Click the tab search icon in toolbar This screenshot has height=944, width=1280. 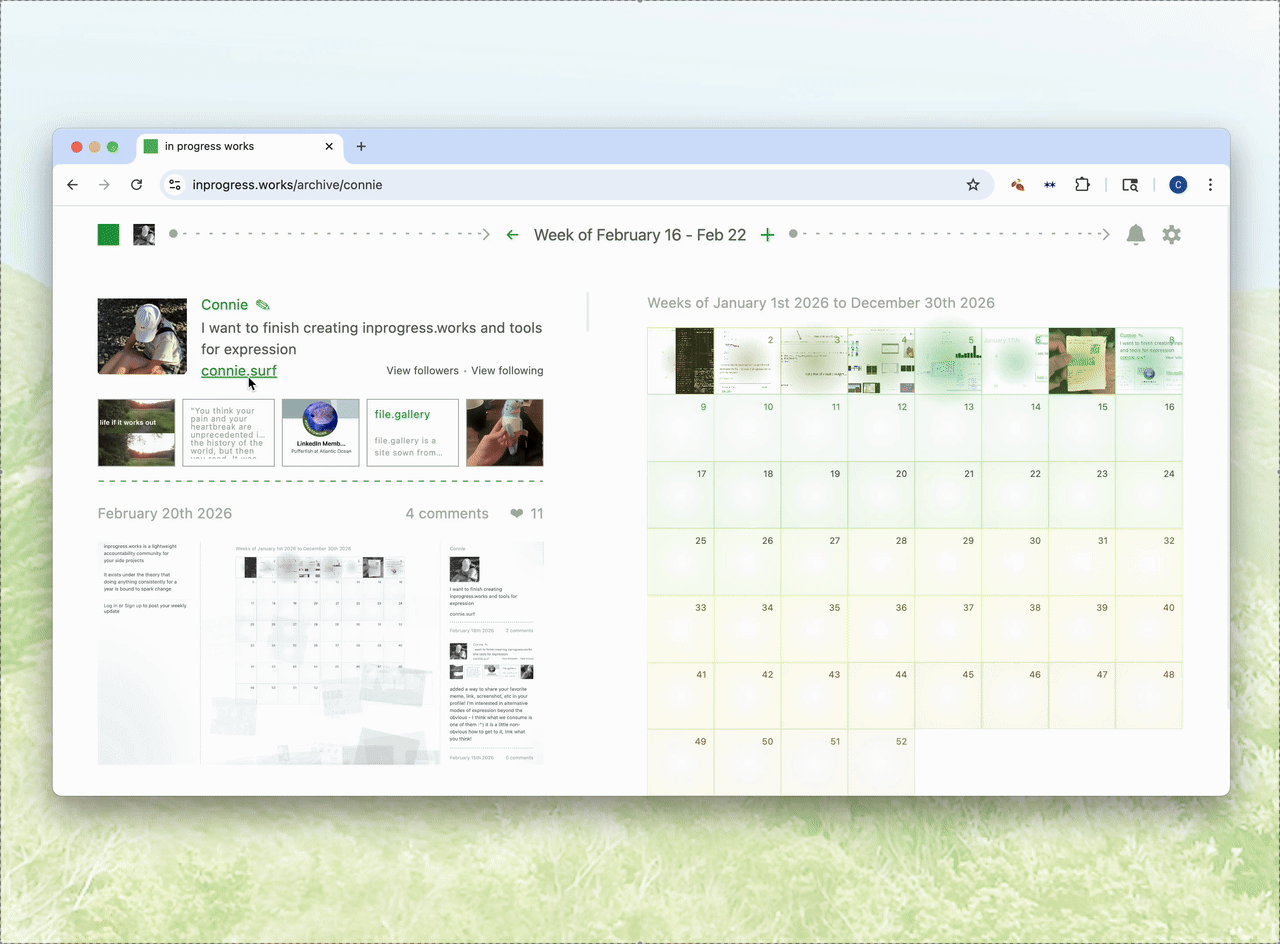coord(1130,185)
